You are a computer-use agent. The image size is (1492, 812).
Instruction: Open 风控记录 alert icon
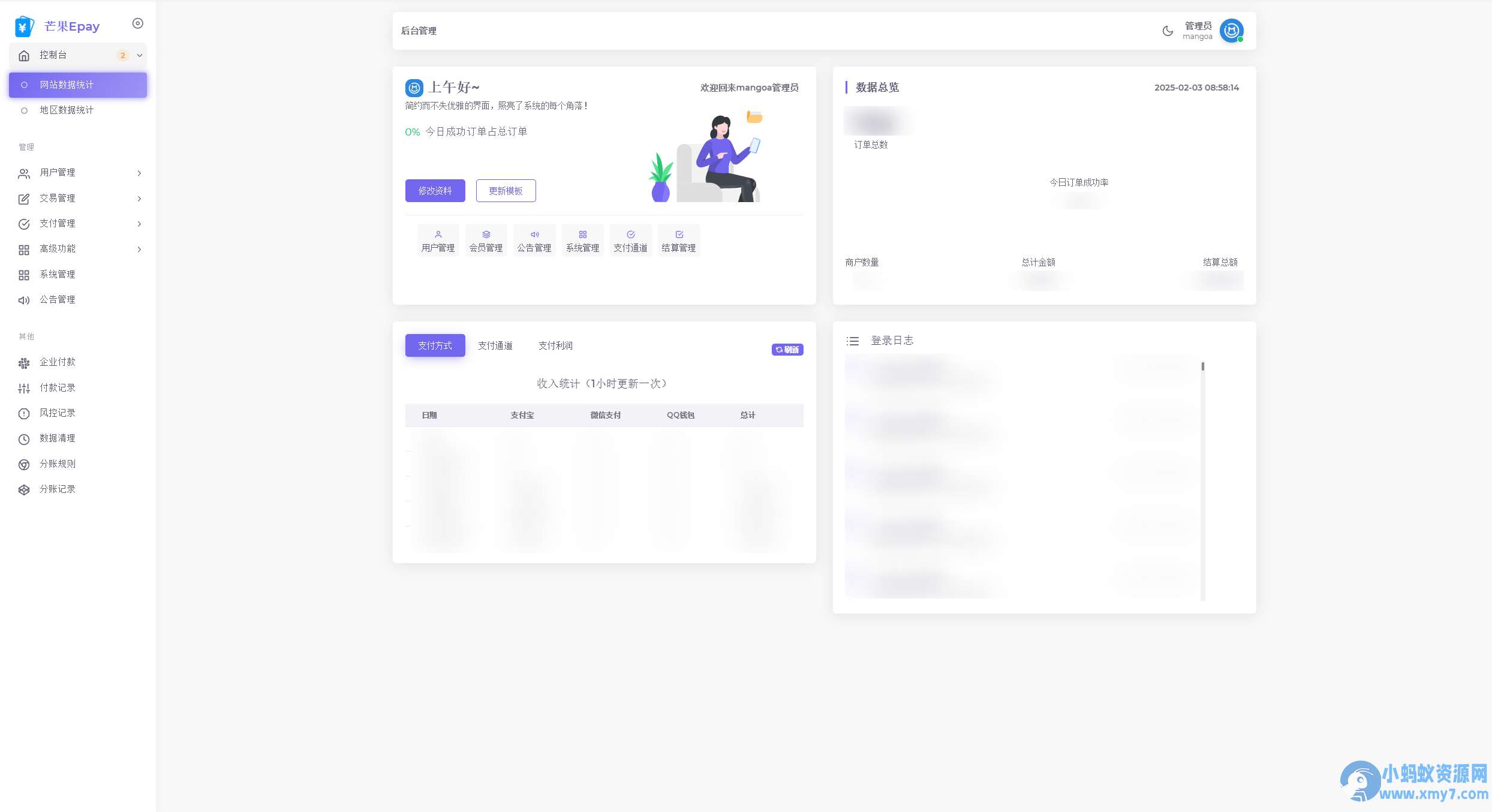[24, 413]
